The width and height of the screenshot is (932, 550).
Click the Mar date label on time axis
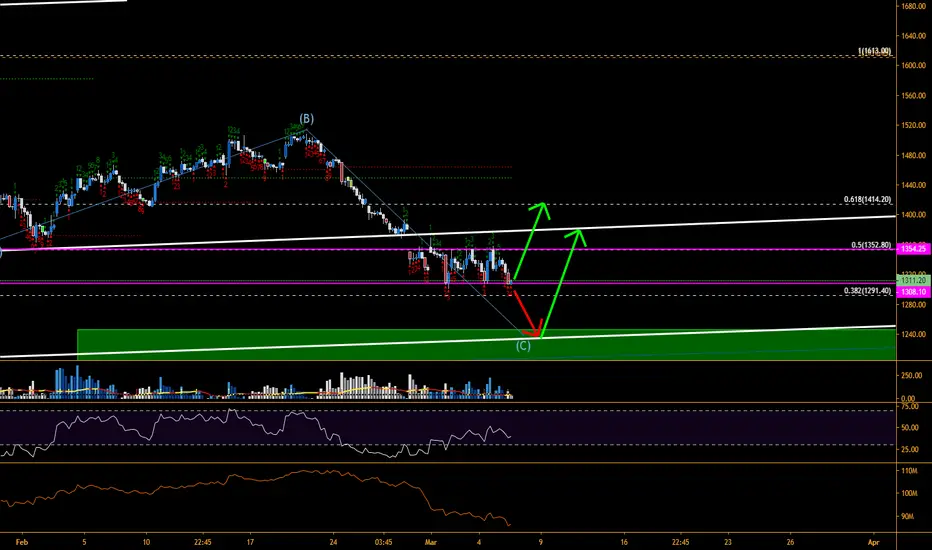tap(431, 542)
